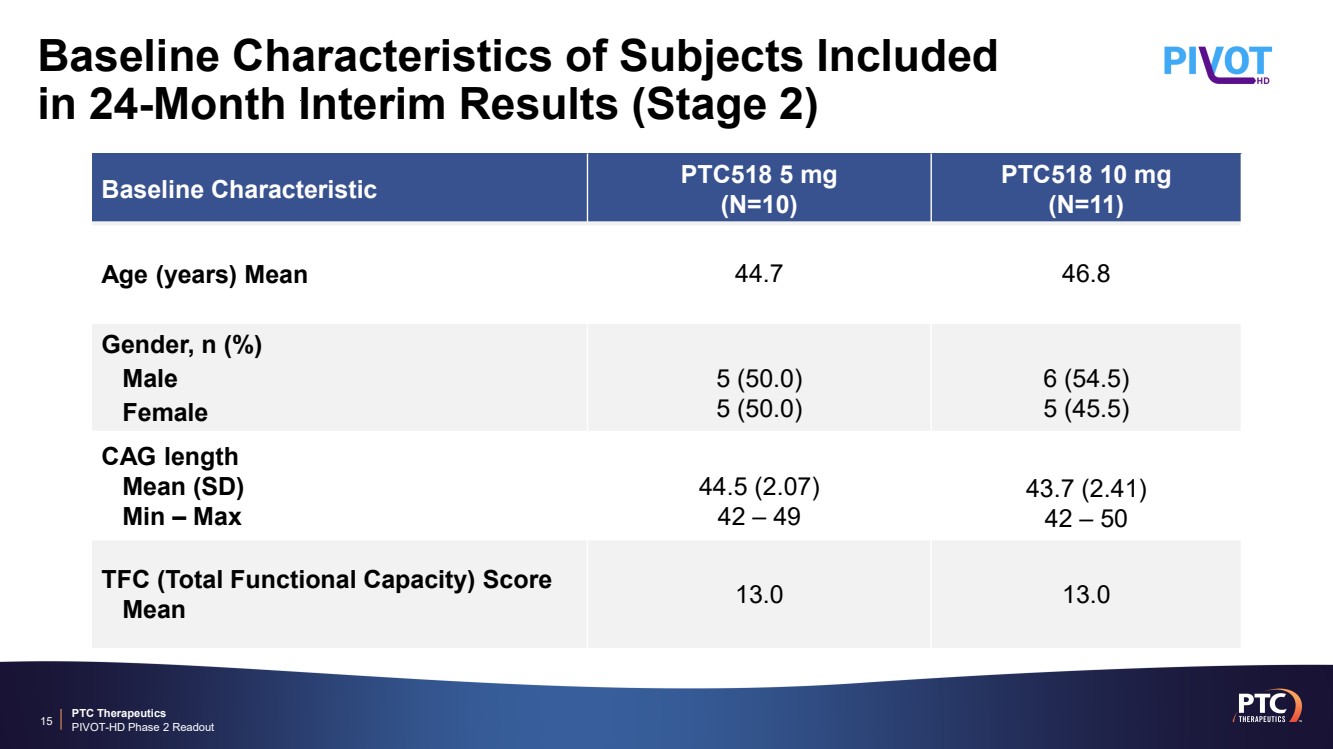The image size is (1333, 749).
Task: Click the 46.8 age value cell
Action: (x=1086, y=274)
